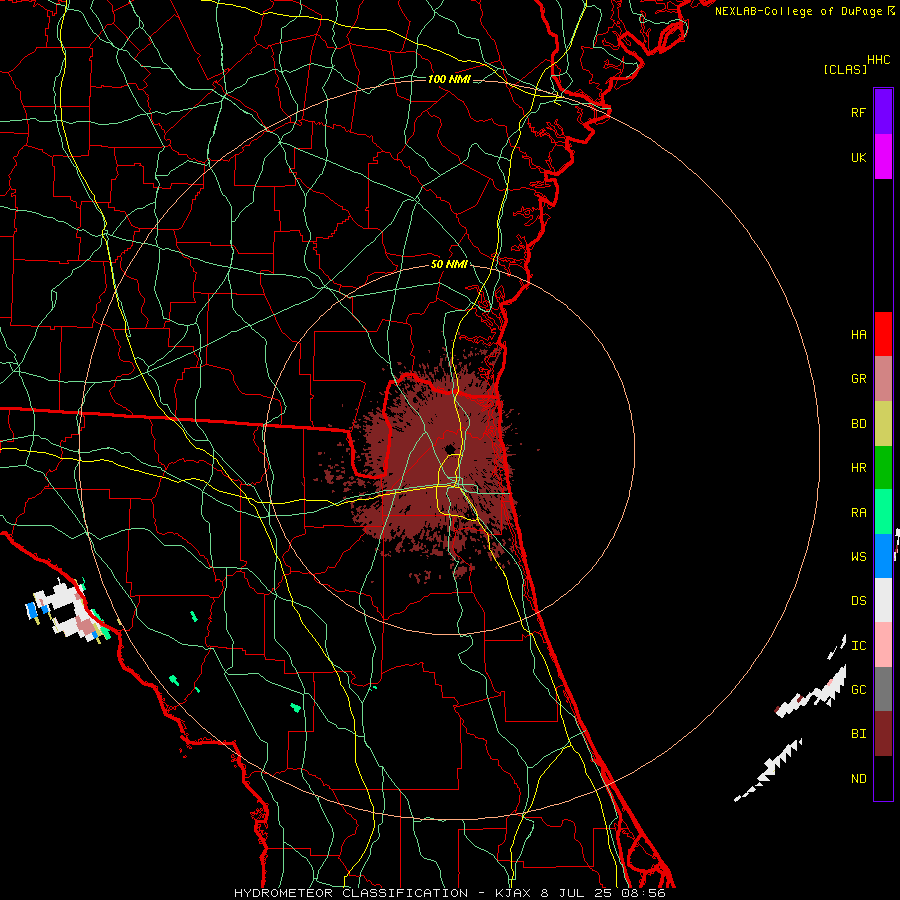Click the "HYDROMETEOR CLASSIFICATION" caption text

click(351, 893)
